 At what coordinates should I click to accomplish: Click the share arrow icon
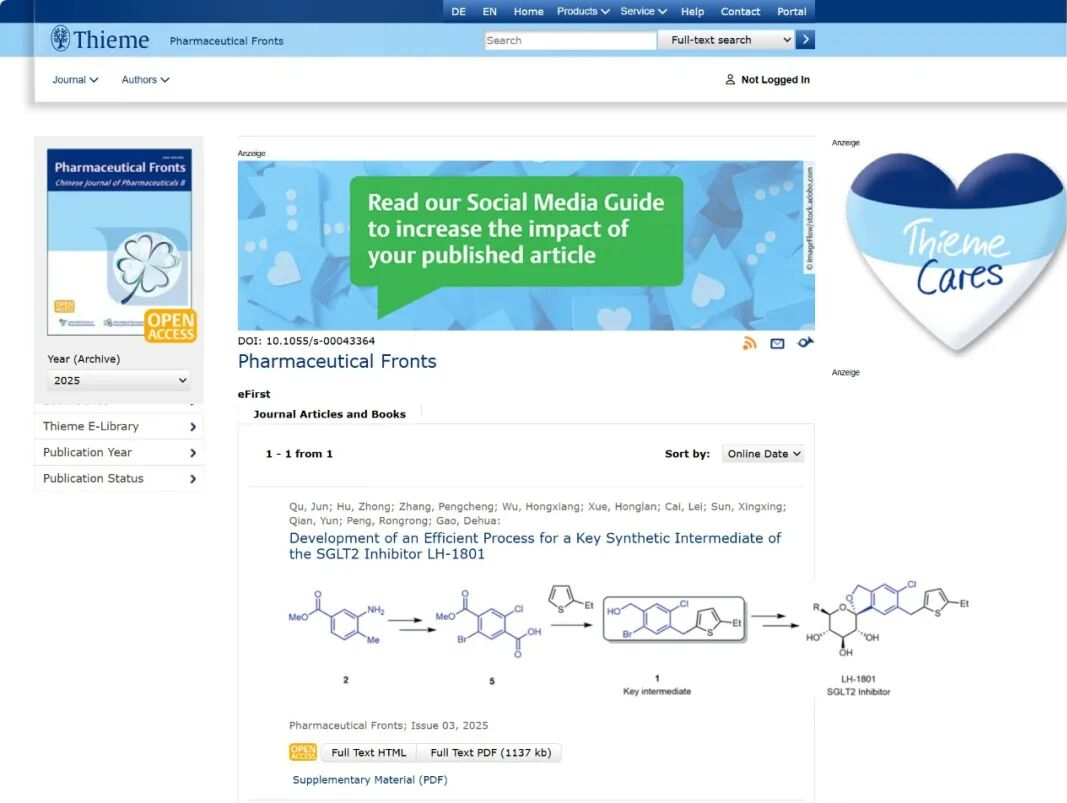pyautogui.click(x=805, y=343)
